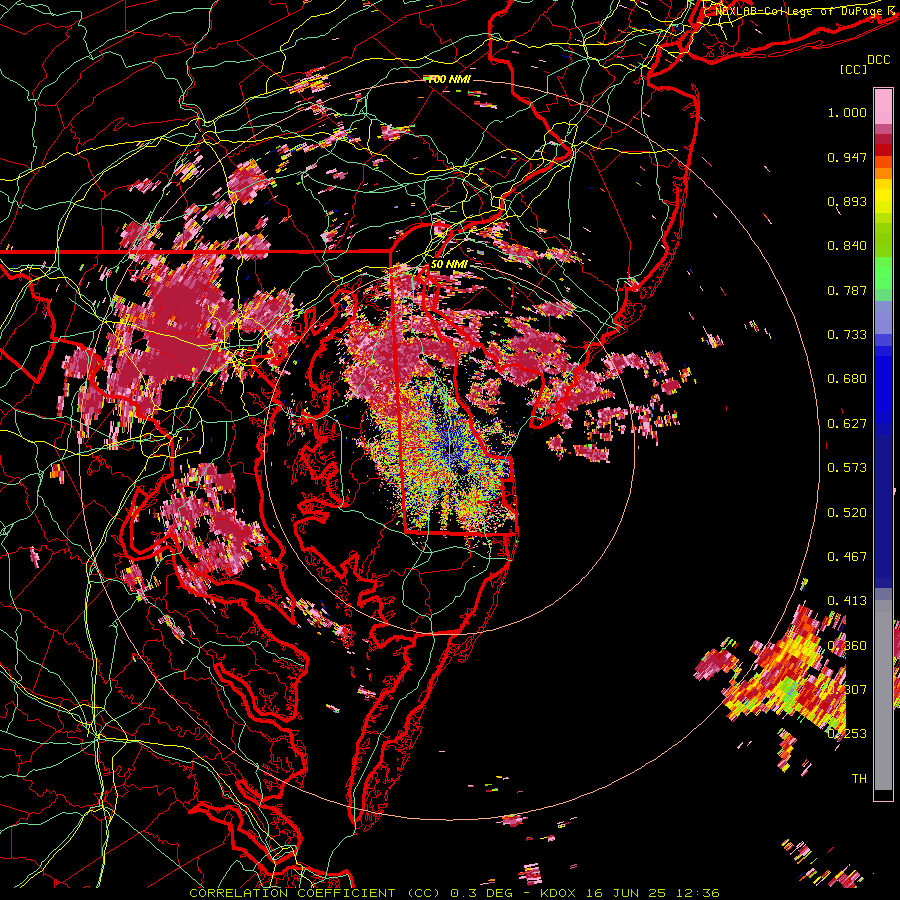Click the 0.893 scale label
The height and width of the screenshot is (900, 900).
847,201
